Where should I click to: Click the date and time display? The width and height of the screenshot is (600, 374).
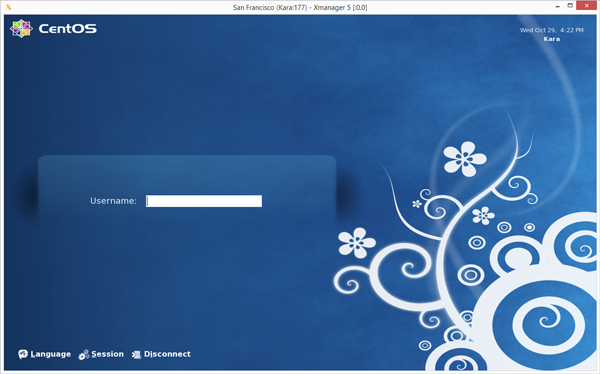(551, 30)
